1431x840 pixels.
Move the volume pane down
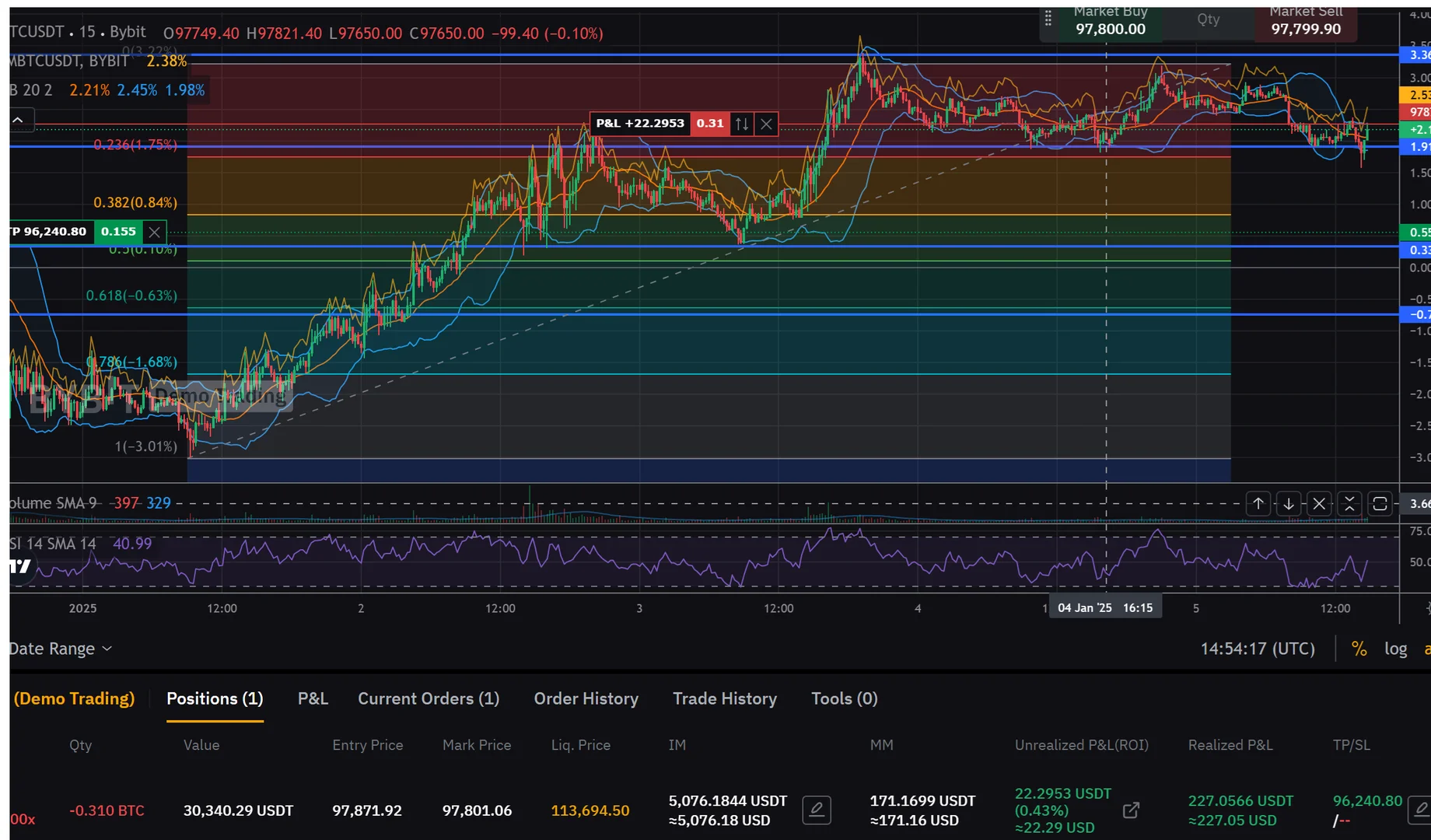(x=1289, y=504)
